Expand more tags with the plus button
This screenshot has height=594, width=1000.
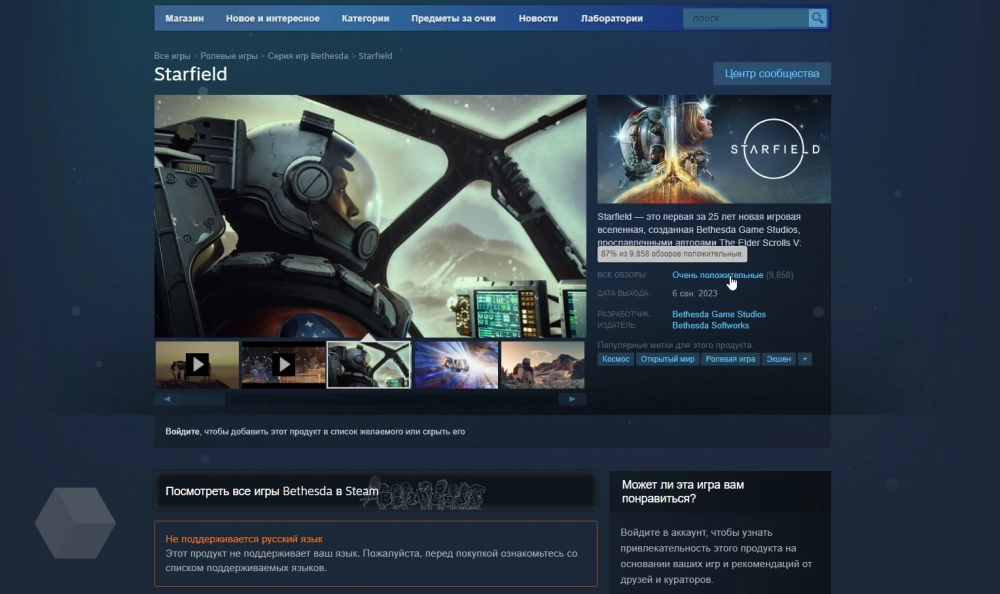pyautogui.click(x=805, y=359)
